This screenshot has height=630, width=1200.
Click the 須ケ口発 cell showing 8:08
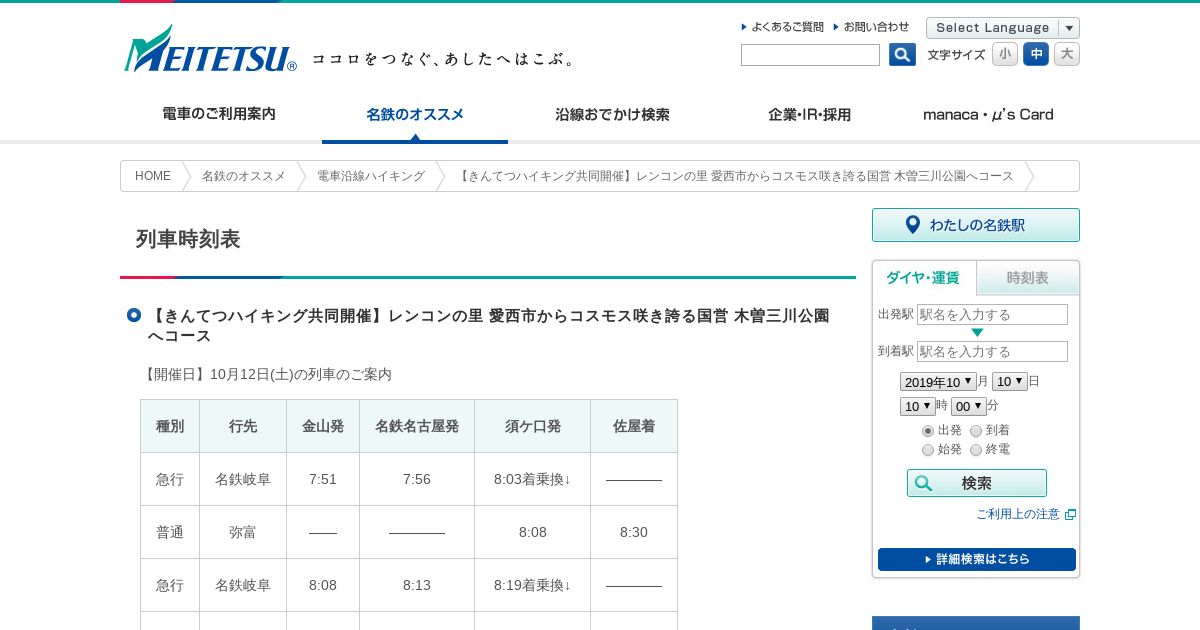coord(532,532)
